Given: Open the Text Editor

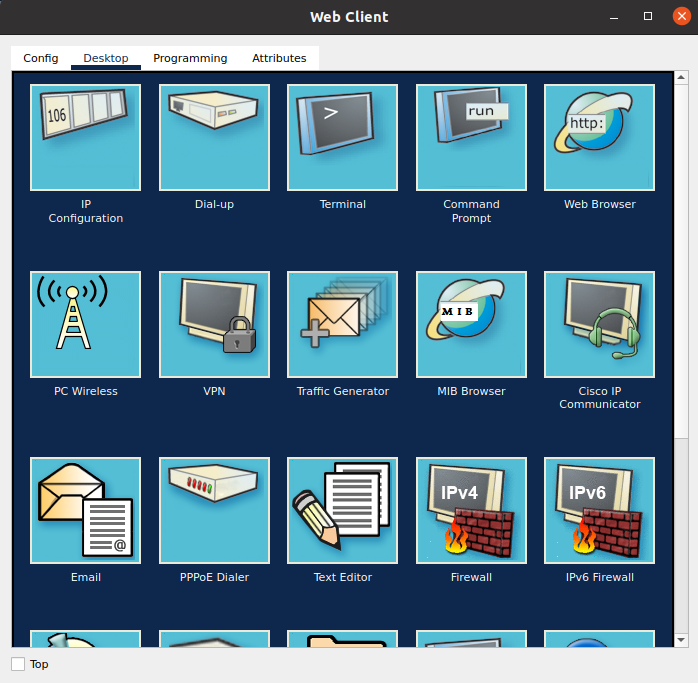Looking at the screenshot, I should click(342, 510).
